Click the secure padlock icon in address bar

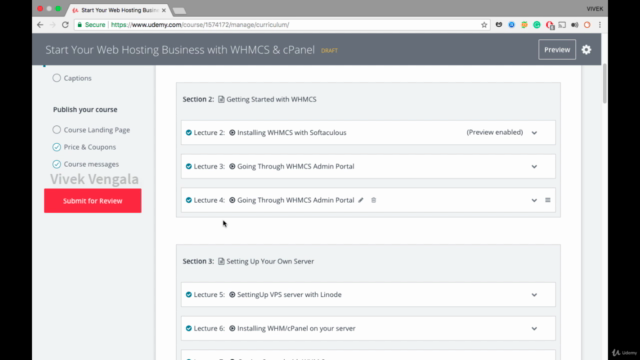[x=80, y=25]
